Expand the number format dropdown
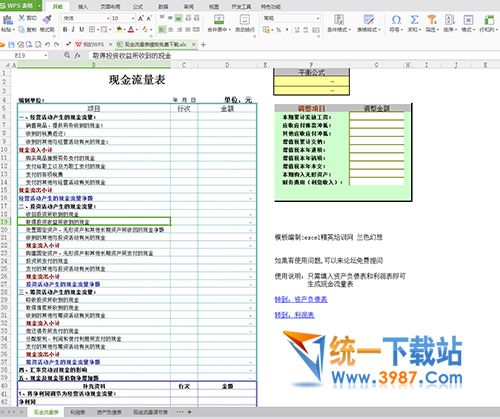 318,18
